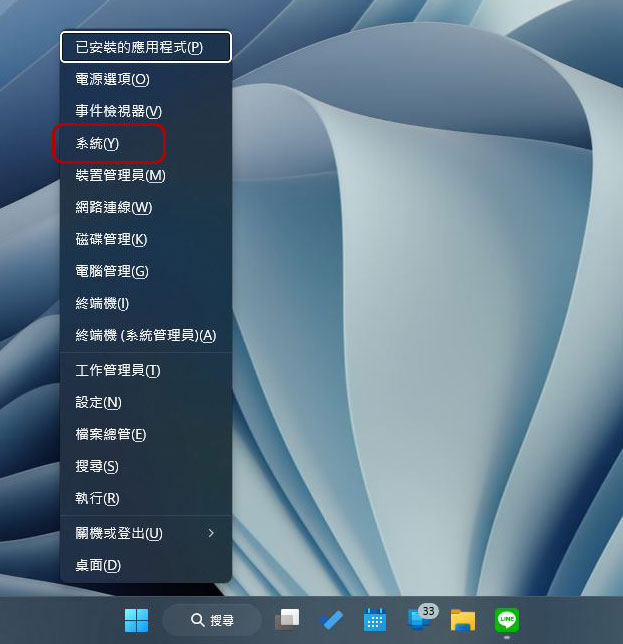Launch File Explorer from the taskbar

pyautogui.click(x=462, y=620)
